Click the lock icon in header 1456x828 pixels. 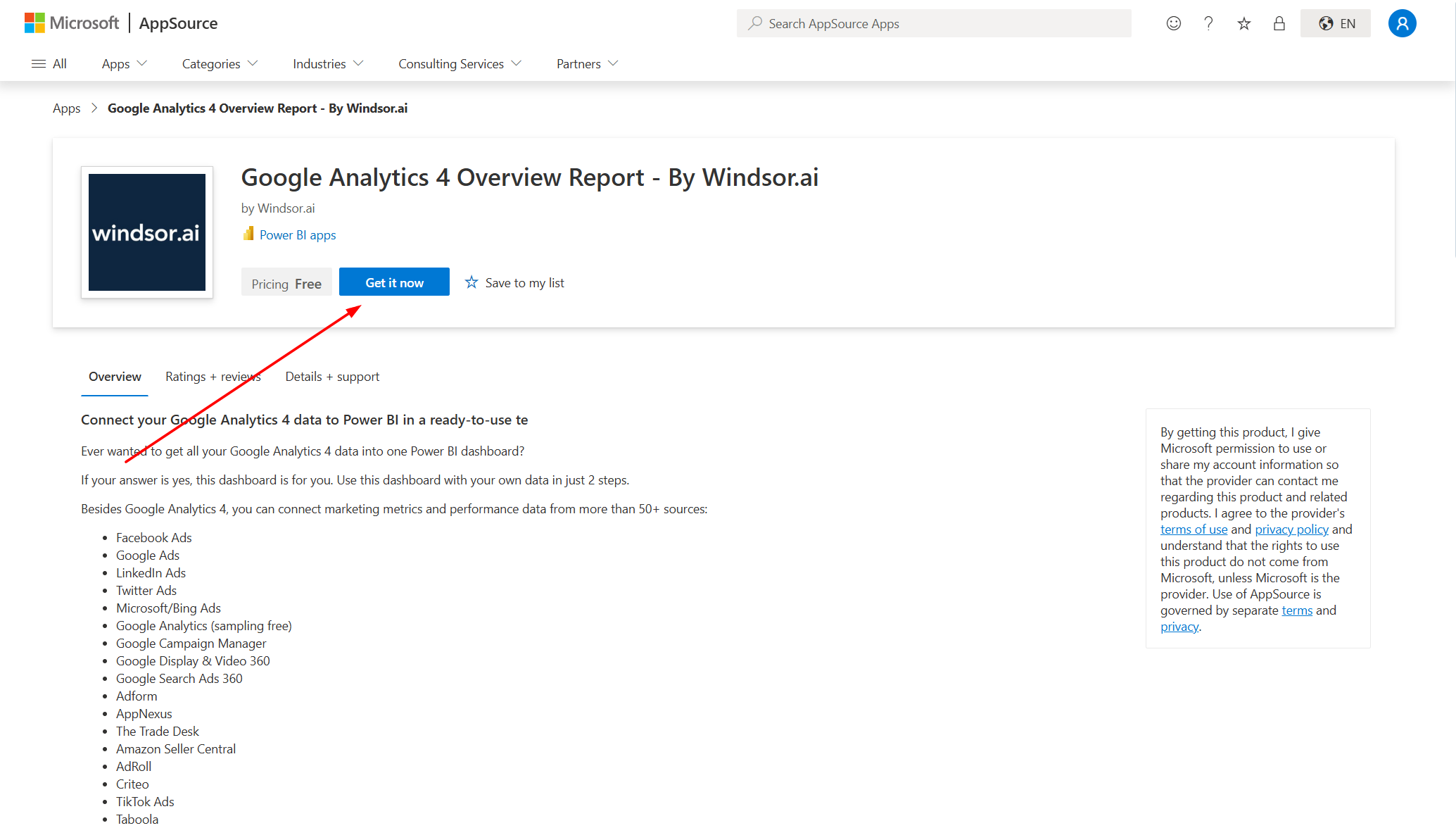pyautogui.click(x=1279, y=23)
